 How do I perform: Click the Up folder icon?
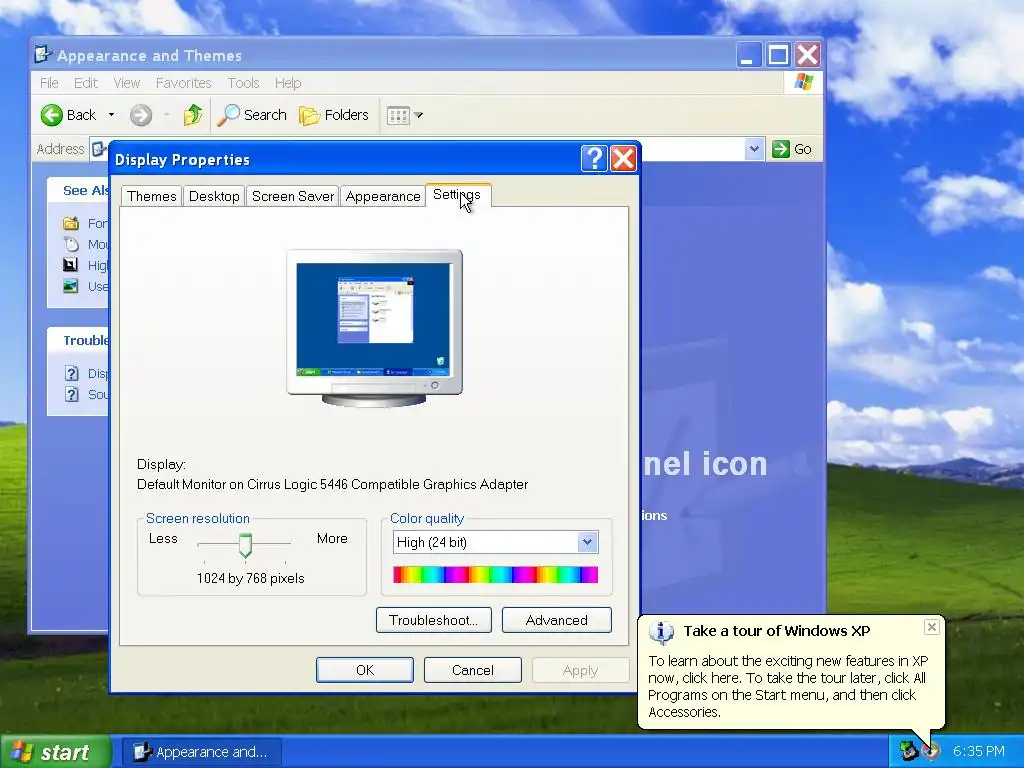[x=193, y=115]
